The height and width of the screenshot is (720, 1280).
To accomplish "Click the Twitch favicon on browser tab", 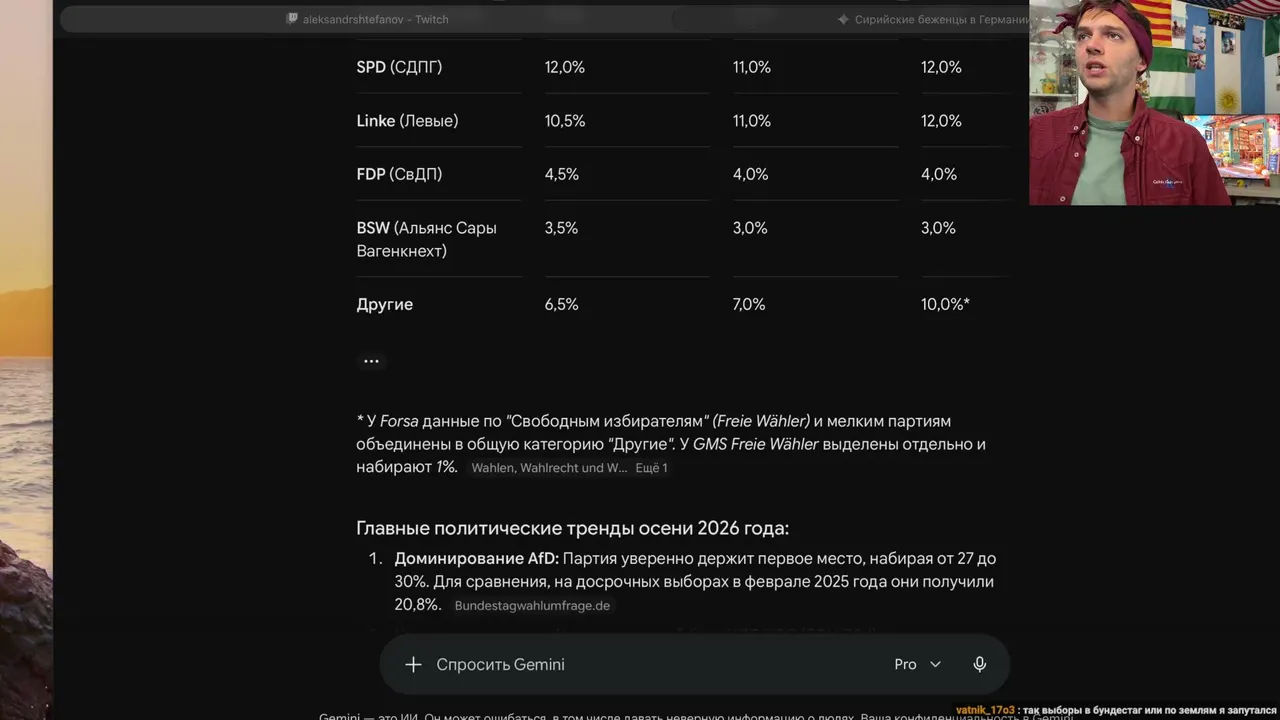I will pos(292,19).
